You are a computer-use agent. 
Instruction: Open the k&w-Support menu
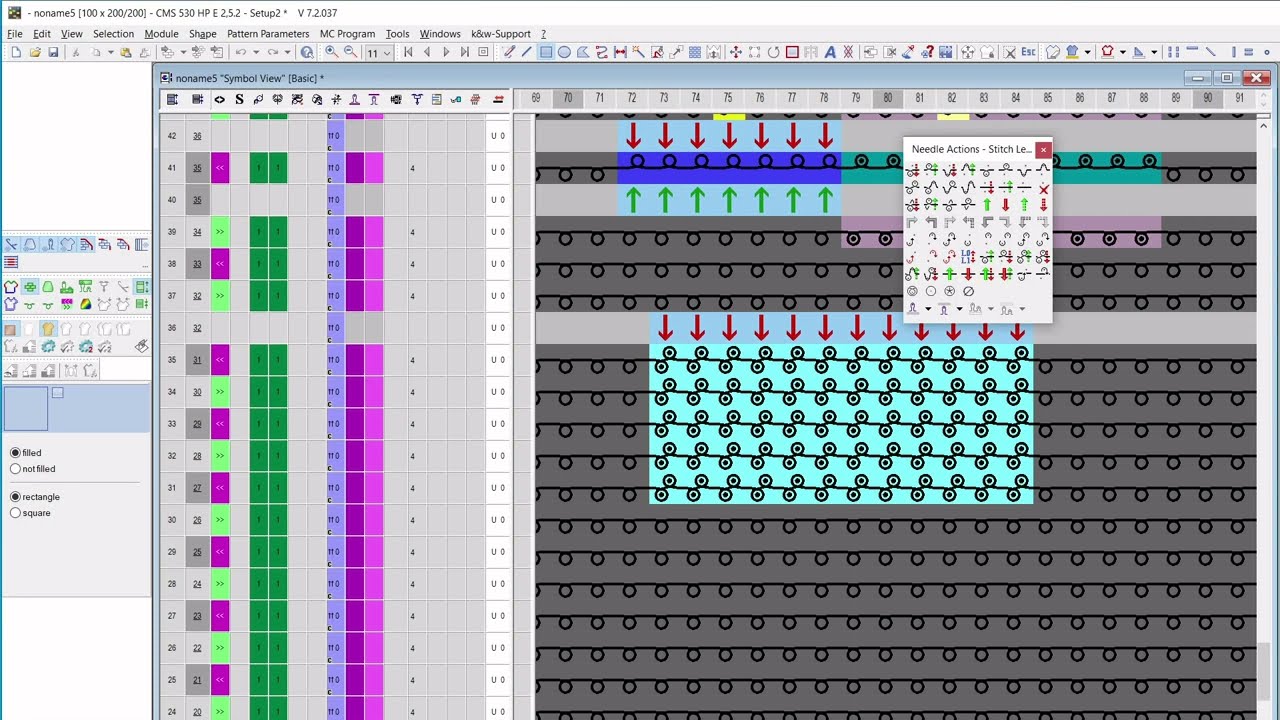click(500, 33)
